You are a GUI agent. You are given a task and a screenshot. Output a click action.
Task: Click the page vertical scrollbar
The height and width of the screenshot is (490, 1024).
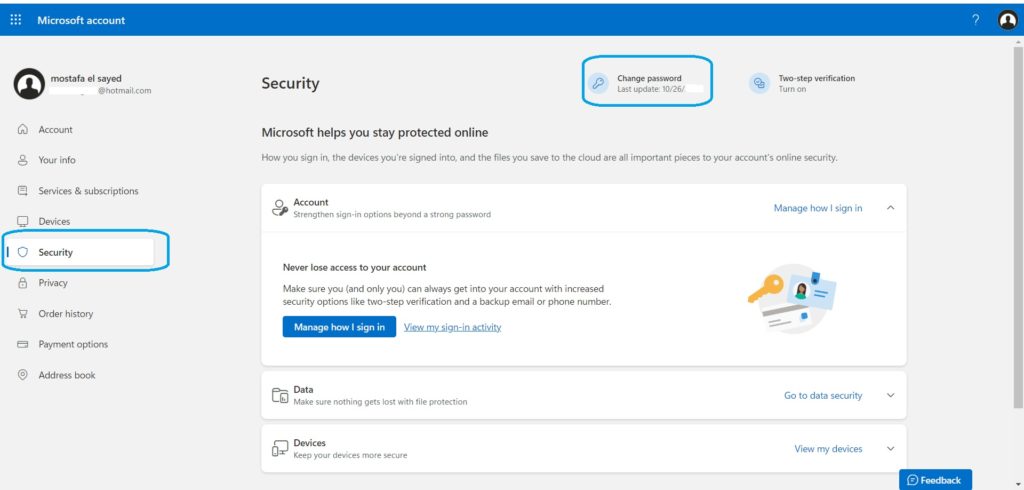pyautogui.click(x=1018, y=250)
